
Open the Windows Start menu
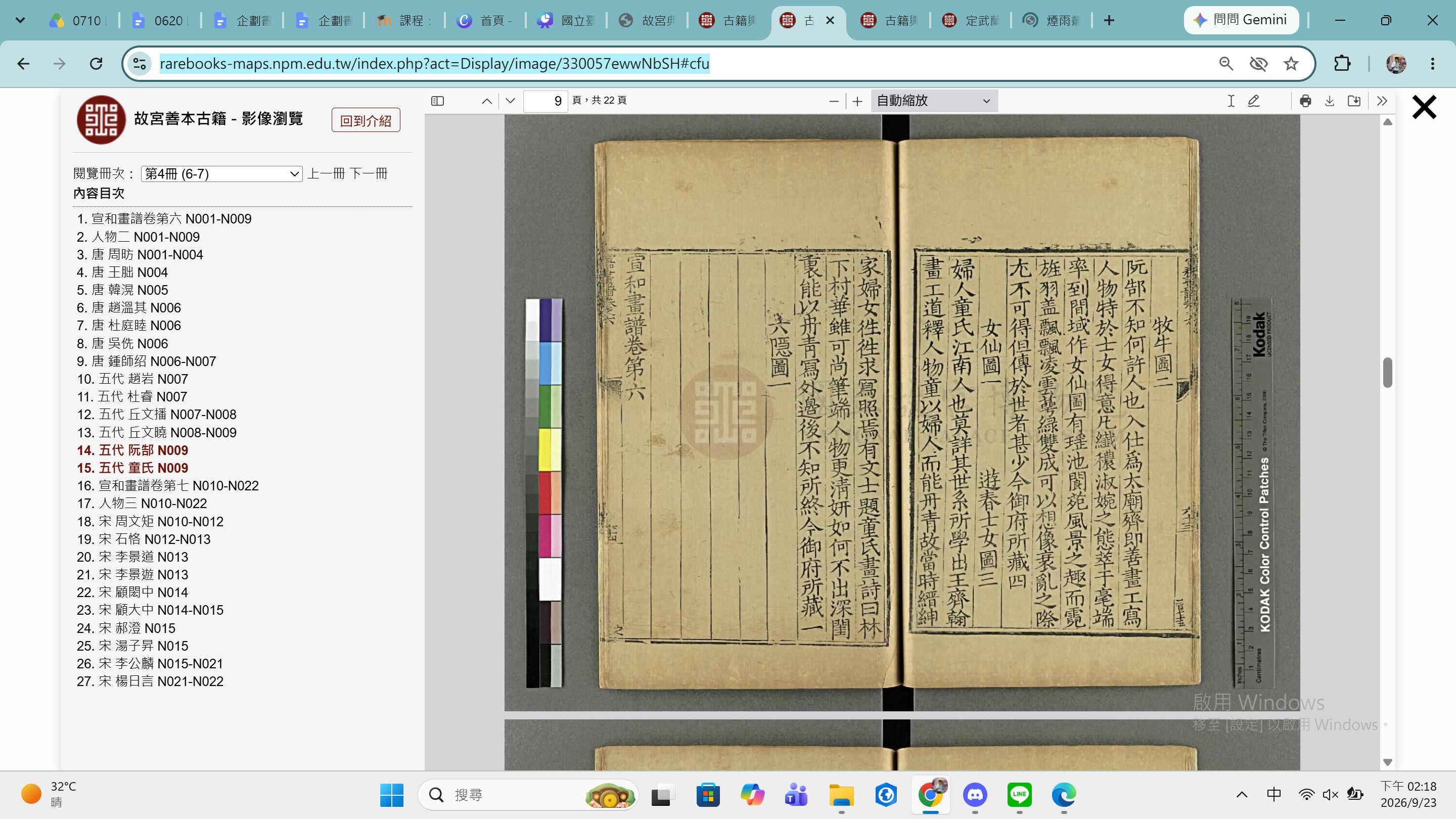click(x=392, y=795)
